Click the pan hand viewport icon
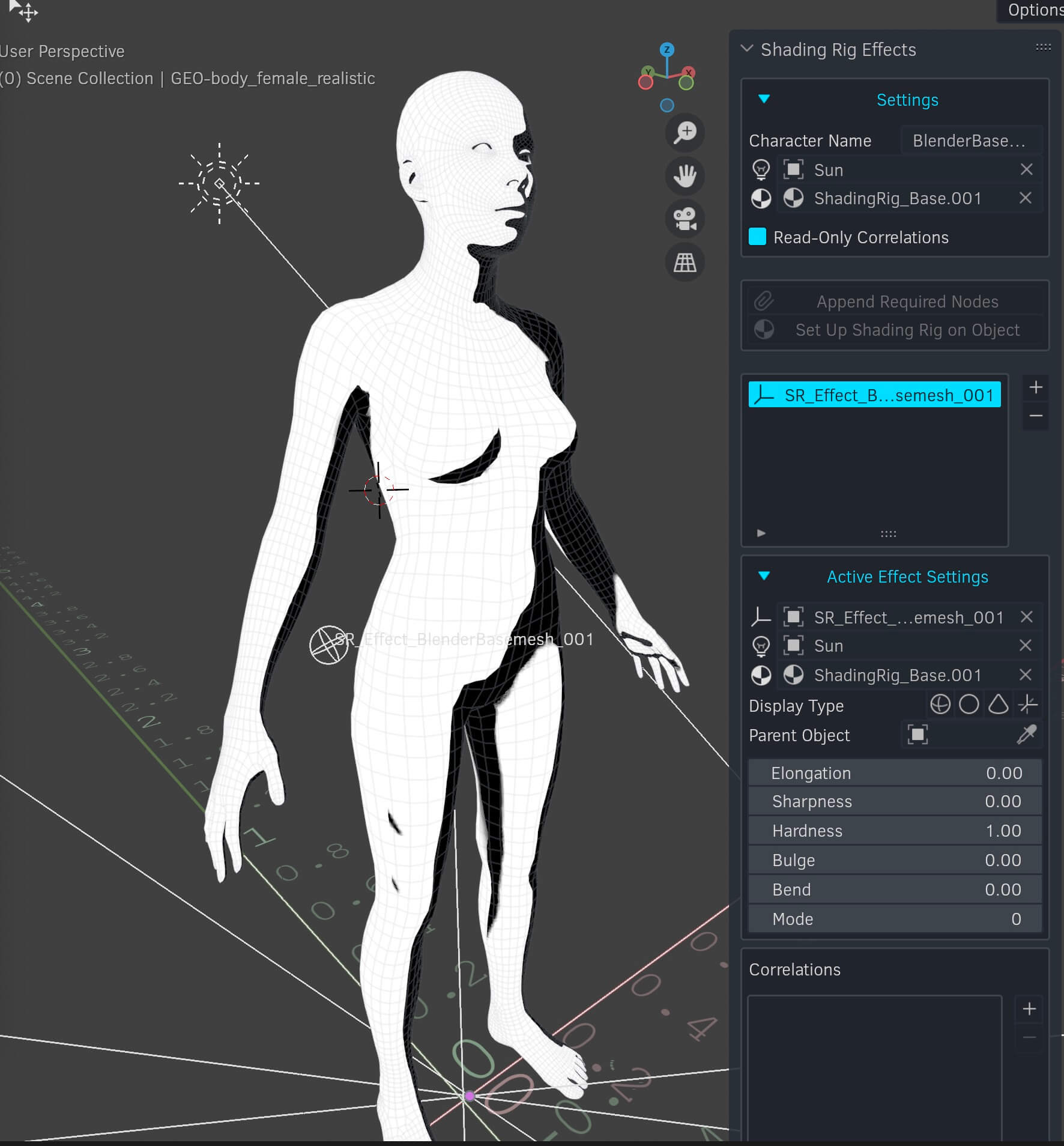 coord(685,176)
